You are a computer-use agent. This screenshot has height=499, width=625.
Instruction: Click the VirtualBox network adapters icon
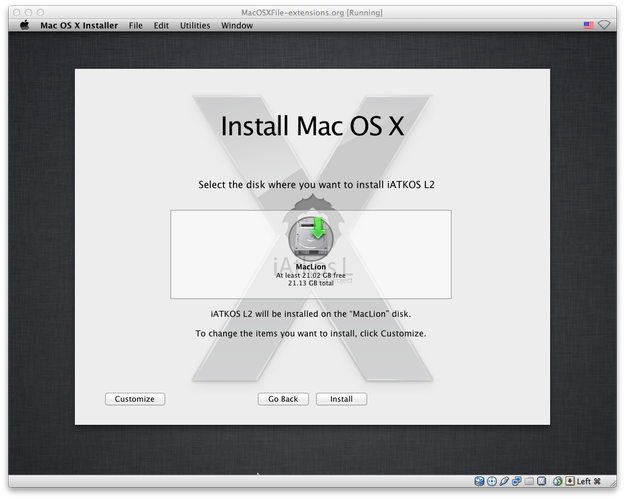coord(517,481)
